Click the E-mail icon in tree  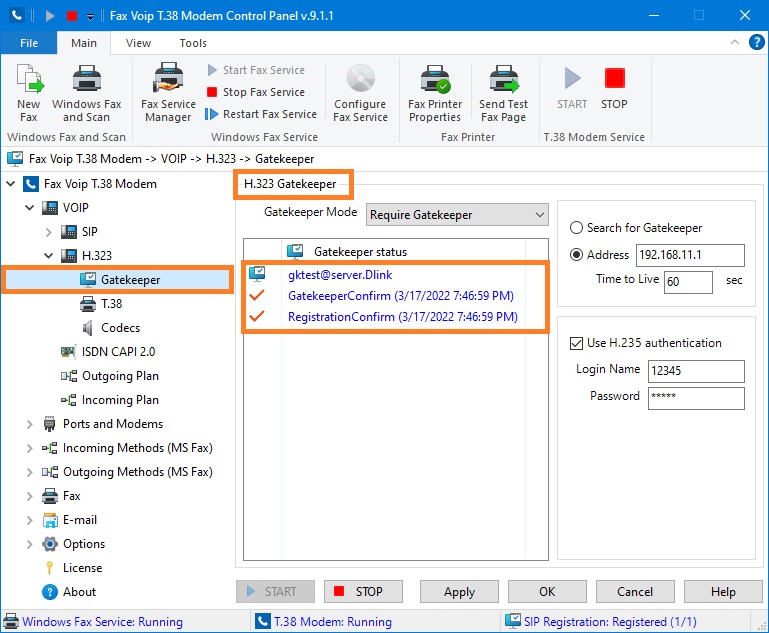[x=50, y=520]
